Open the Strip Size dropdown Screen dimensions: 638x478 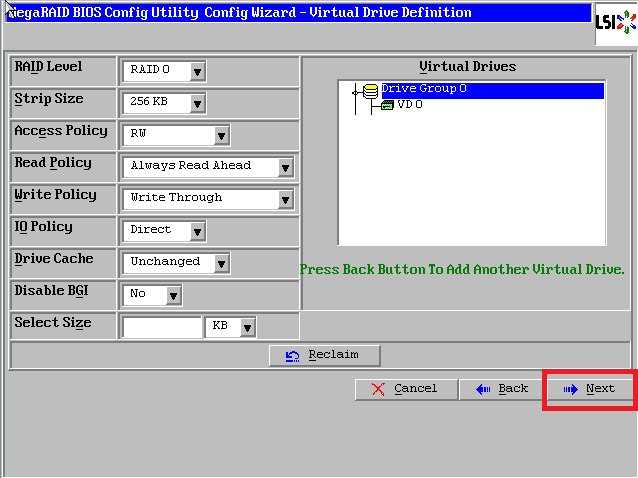tap(164, 103)
